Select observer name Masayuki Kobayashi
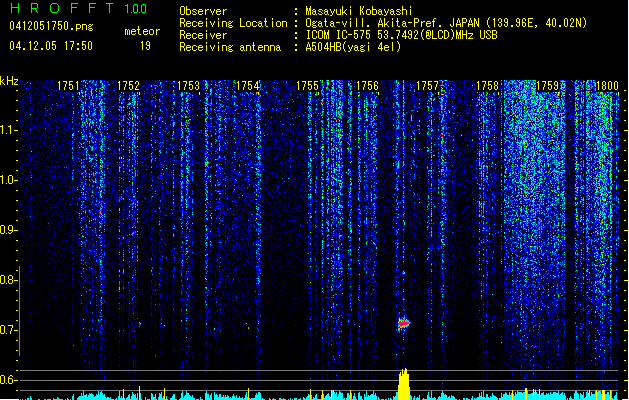The image size is (629, 400). click(x=358, y=11)
